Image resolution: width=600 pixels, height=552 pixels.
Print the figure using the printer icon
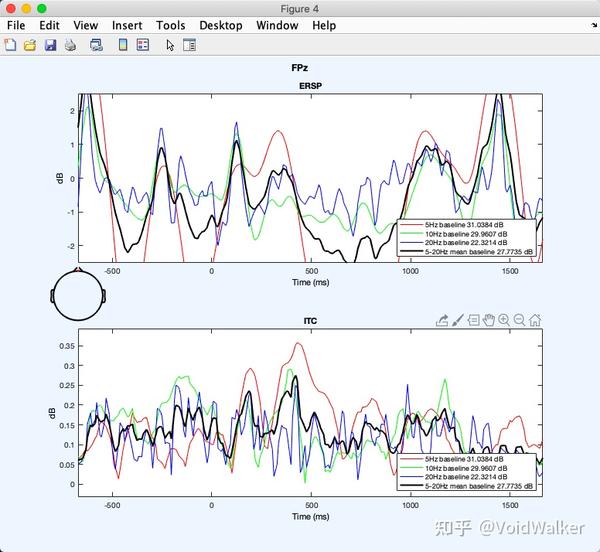(x=70, y=45)
